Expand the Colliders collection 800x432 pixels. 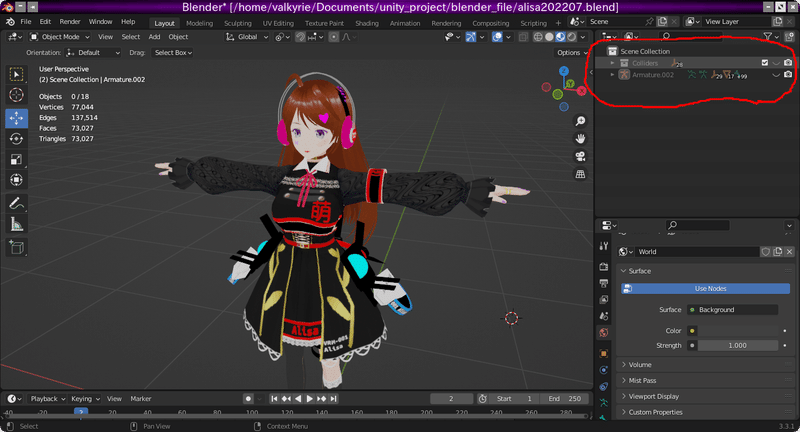613,63
